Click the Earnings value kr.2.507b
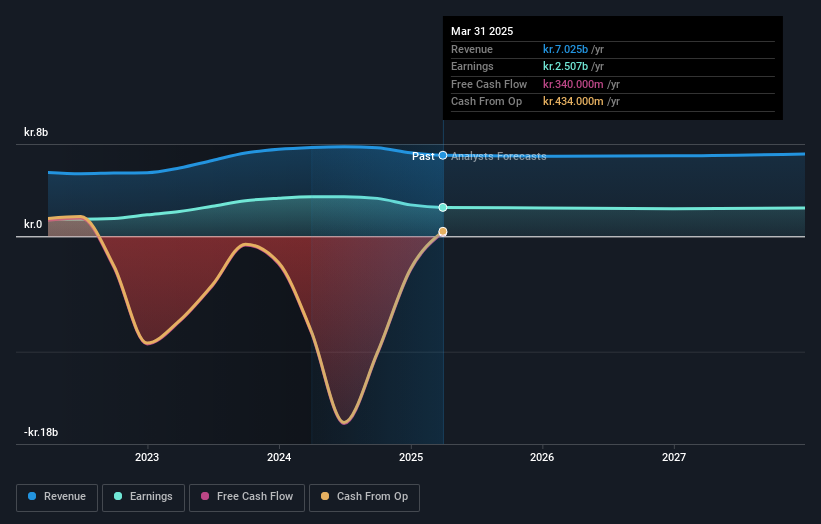The image size is (821, 524). coord(565,66)
